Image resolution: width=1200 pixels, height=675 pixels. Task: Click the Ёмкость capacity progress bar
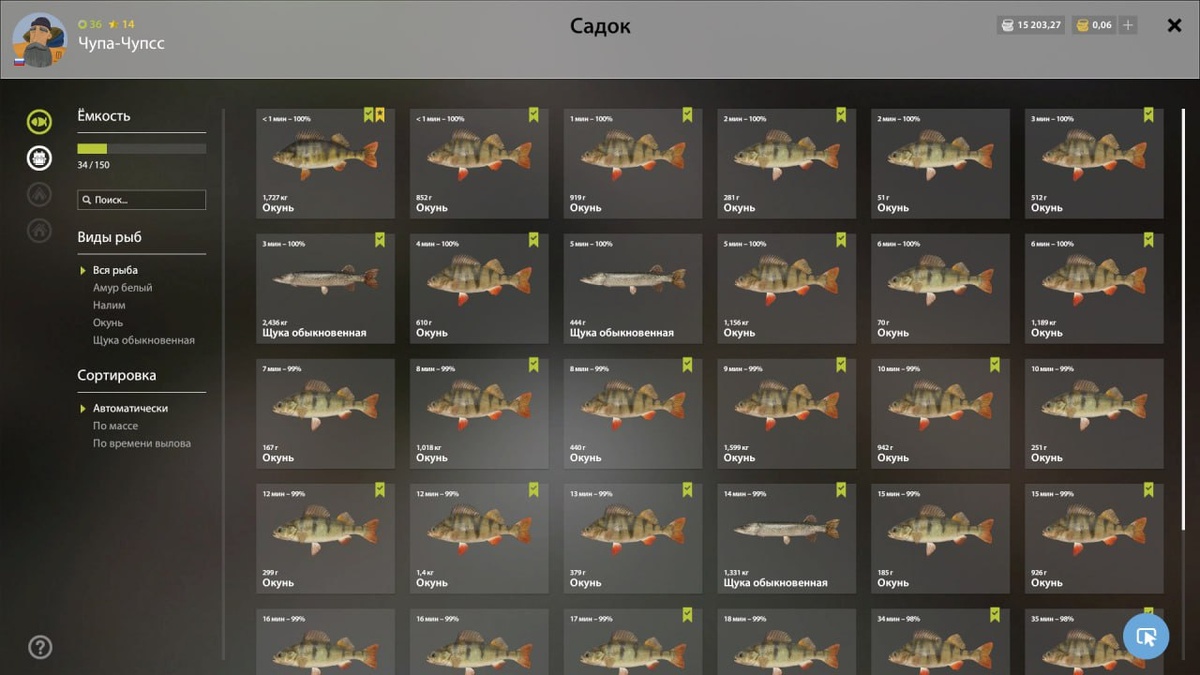[142, 149]
